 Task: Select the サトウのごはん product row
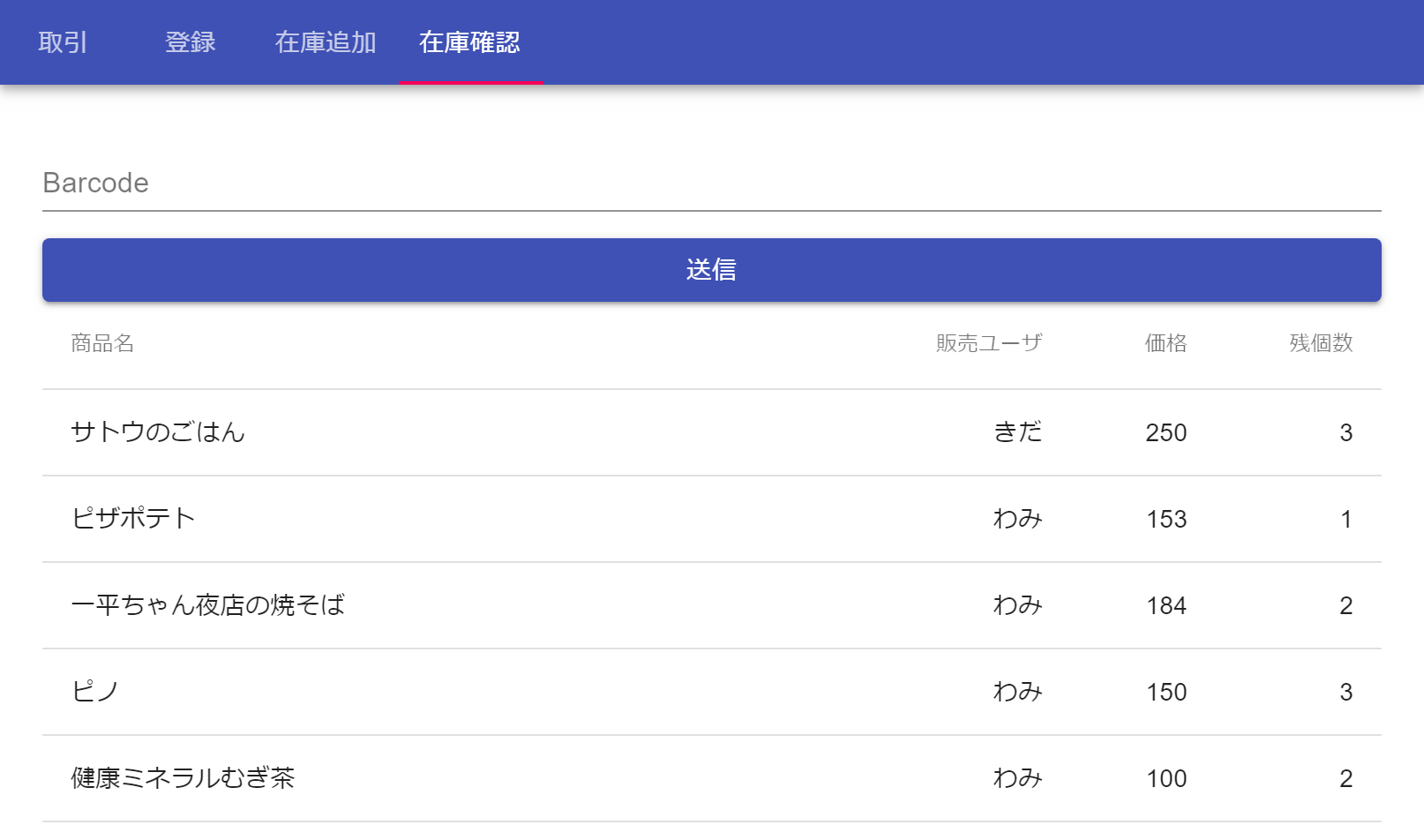(158, 432)
